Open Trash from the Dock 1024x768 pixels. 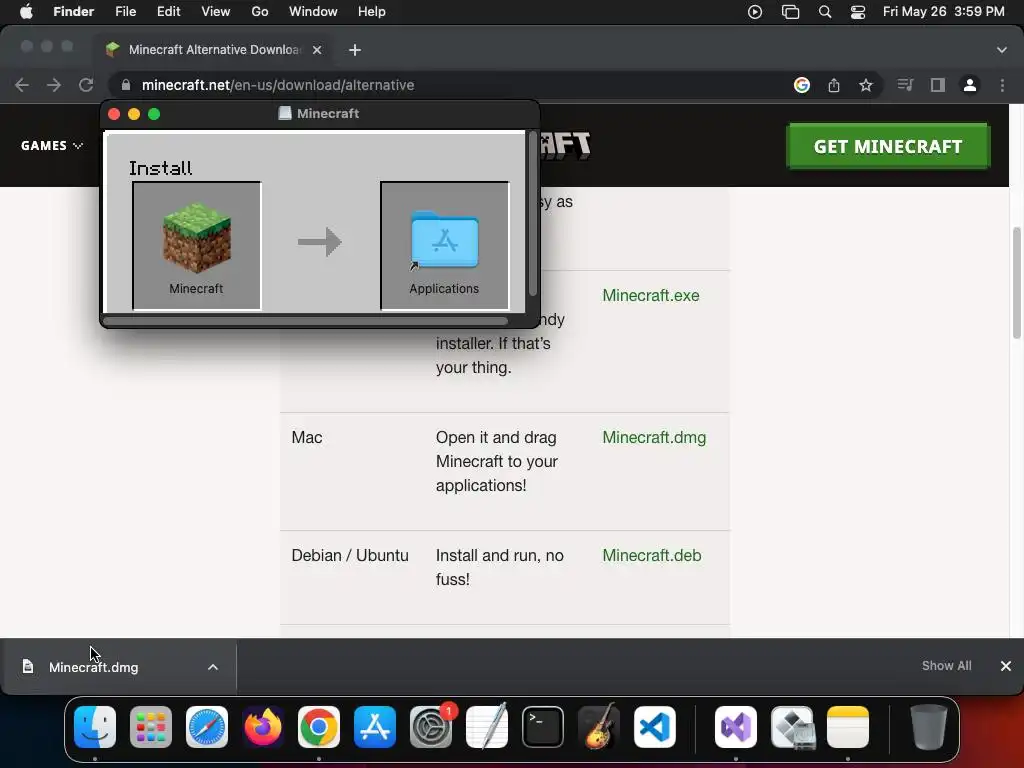929,727
